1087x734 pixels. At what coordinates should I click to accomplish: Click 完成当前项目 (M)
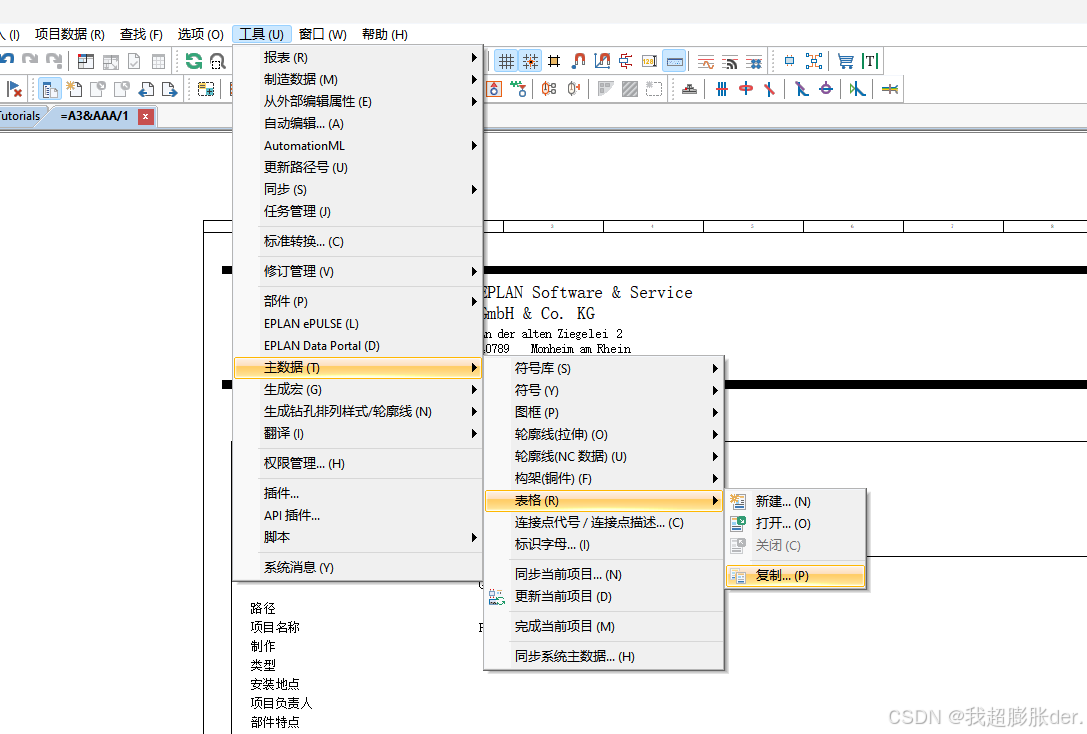(604, 627)
